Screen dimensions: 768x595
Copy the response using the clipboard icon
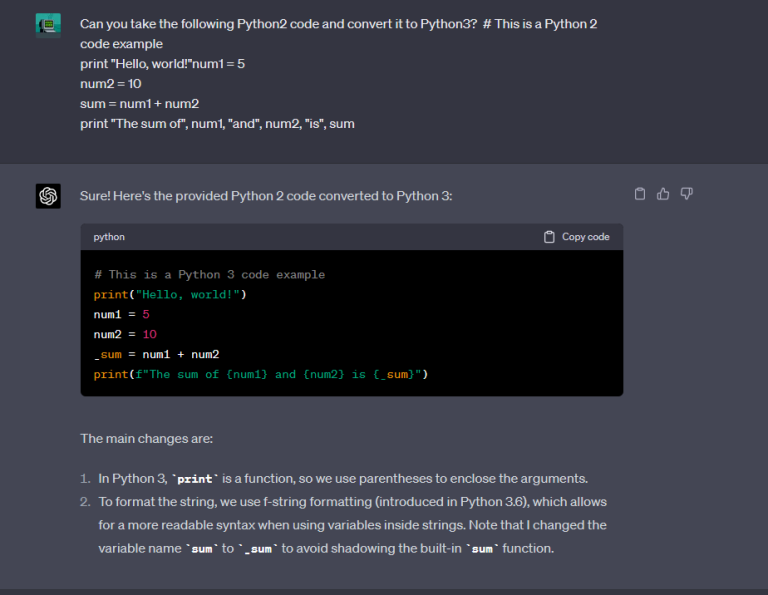tap(640, 194)
